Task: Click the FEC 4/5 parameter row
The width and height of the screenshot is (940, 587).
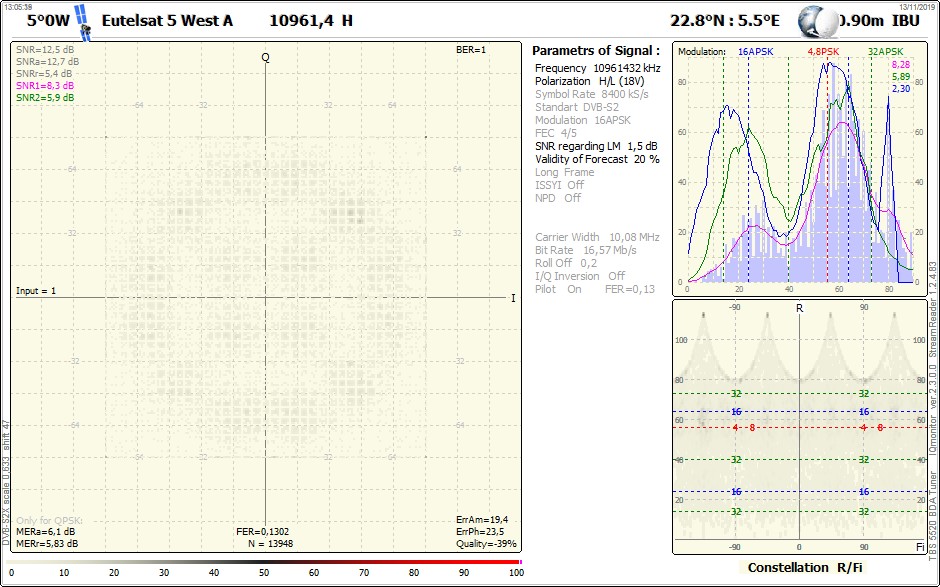Action: click(x=556, y=133)
